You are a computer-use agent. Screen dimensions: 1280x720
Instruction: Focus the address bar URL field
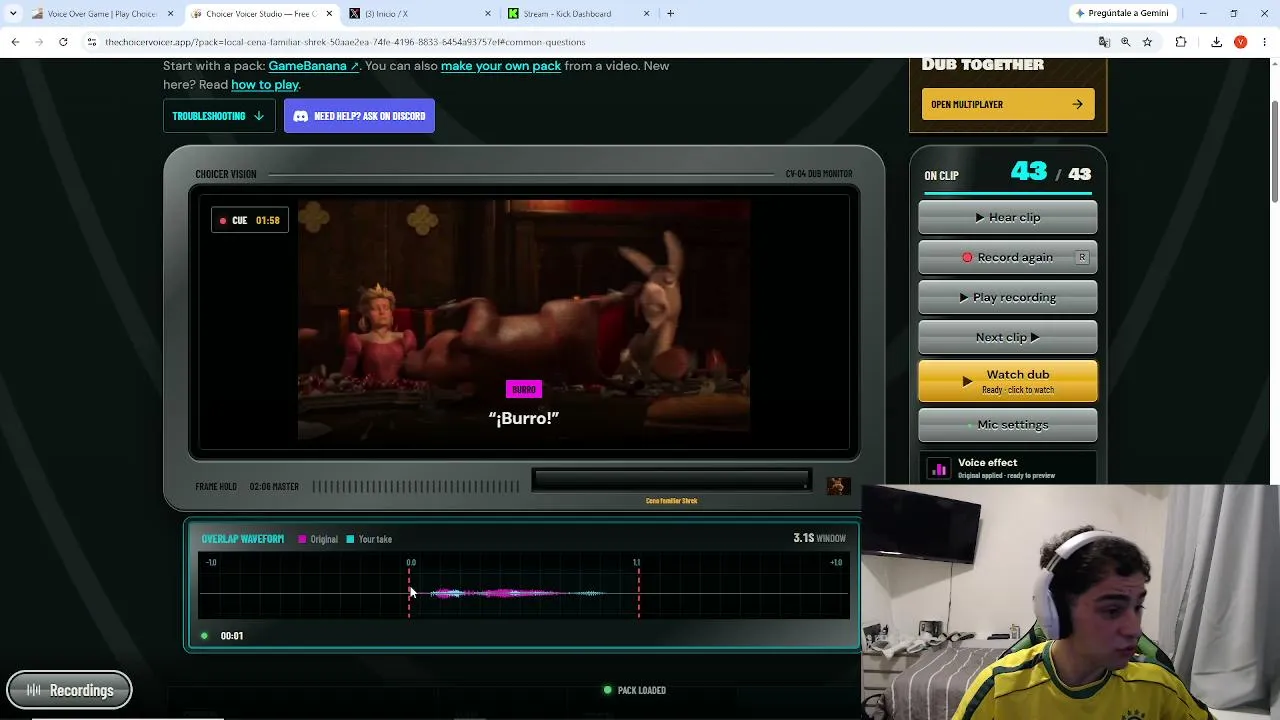point(590,42)
